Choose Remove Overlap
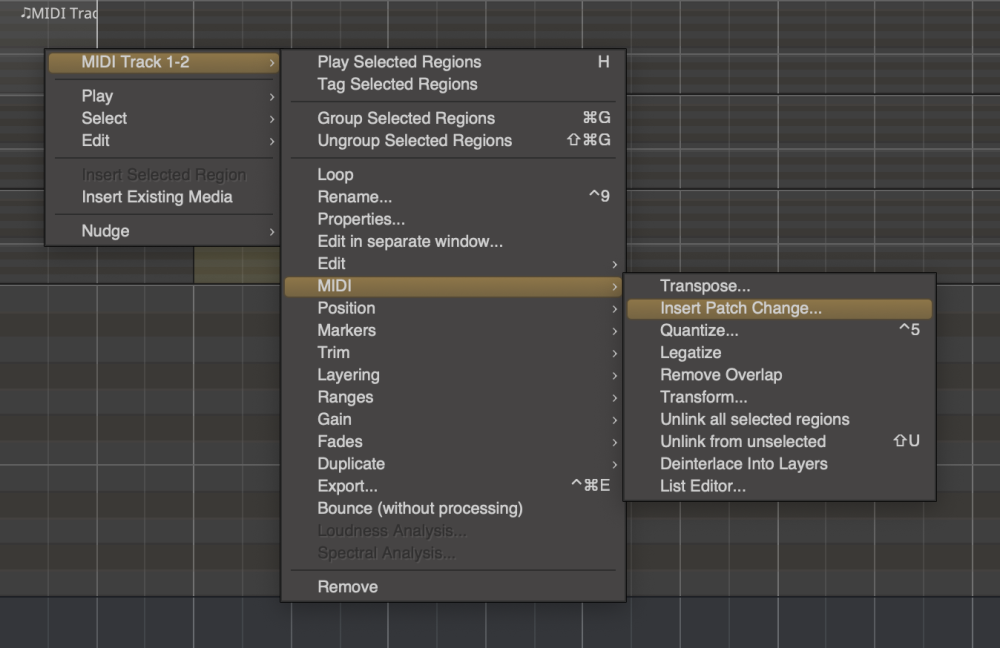 click(779, 376)
